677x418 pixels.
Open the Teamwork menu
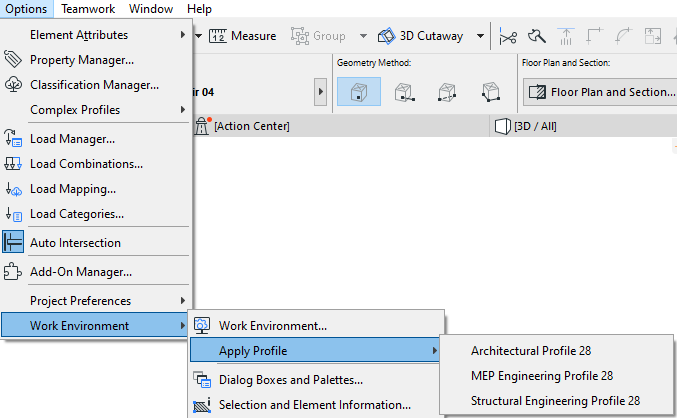[88, 9]
